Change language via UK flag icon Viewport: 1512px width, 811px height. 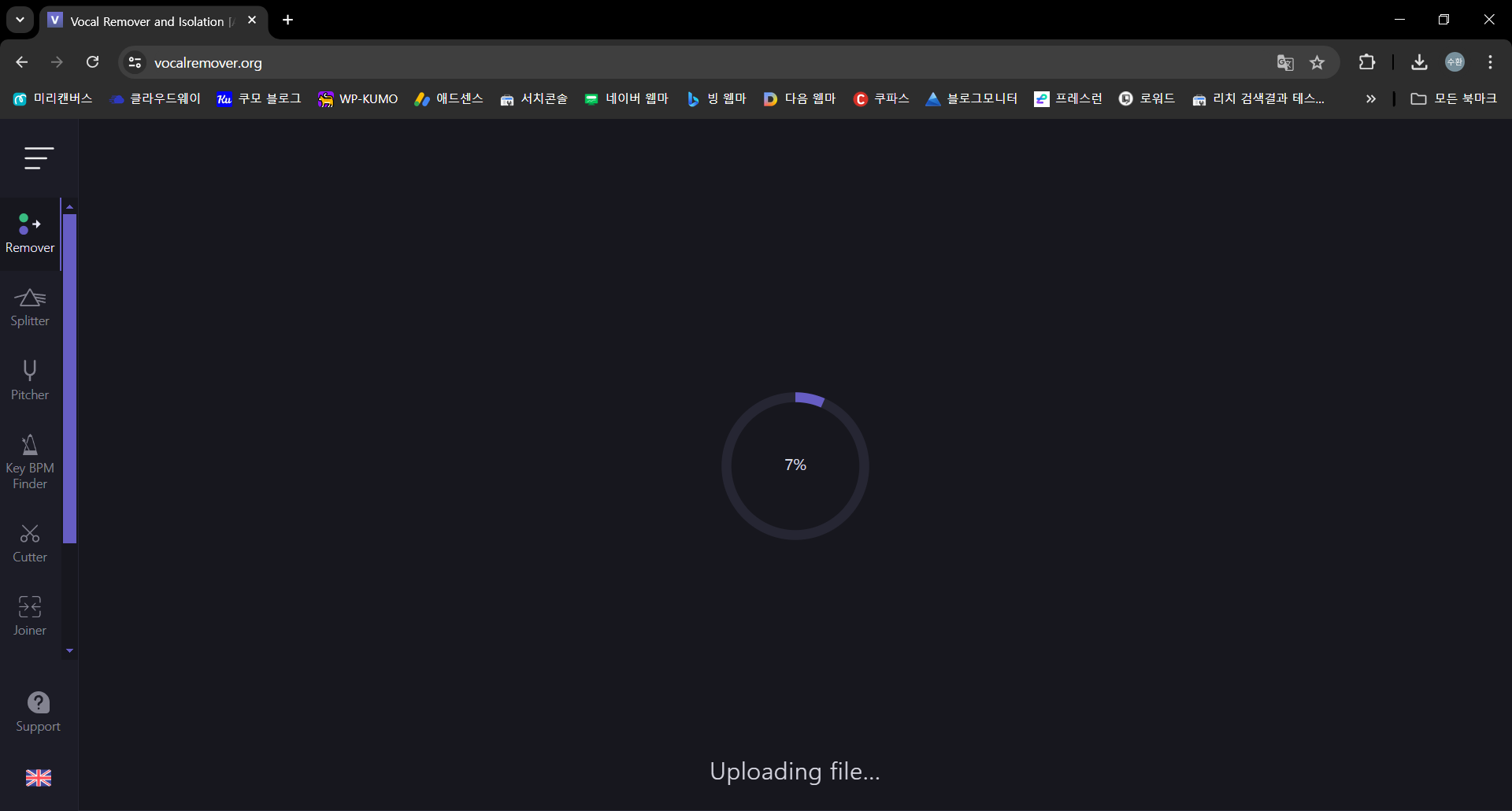click(38, 778)
